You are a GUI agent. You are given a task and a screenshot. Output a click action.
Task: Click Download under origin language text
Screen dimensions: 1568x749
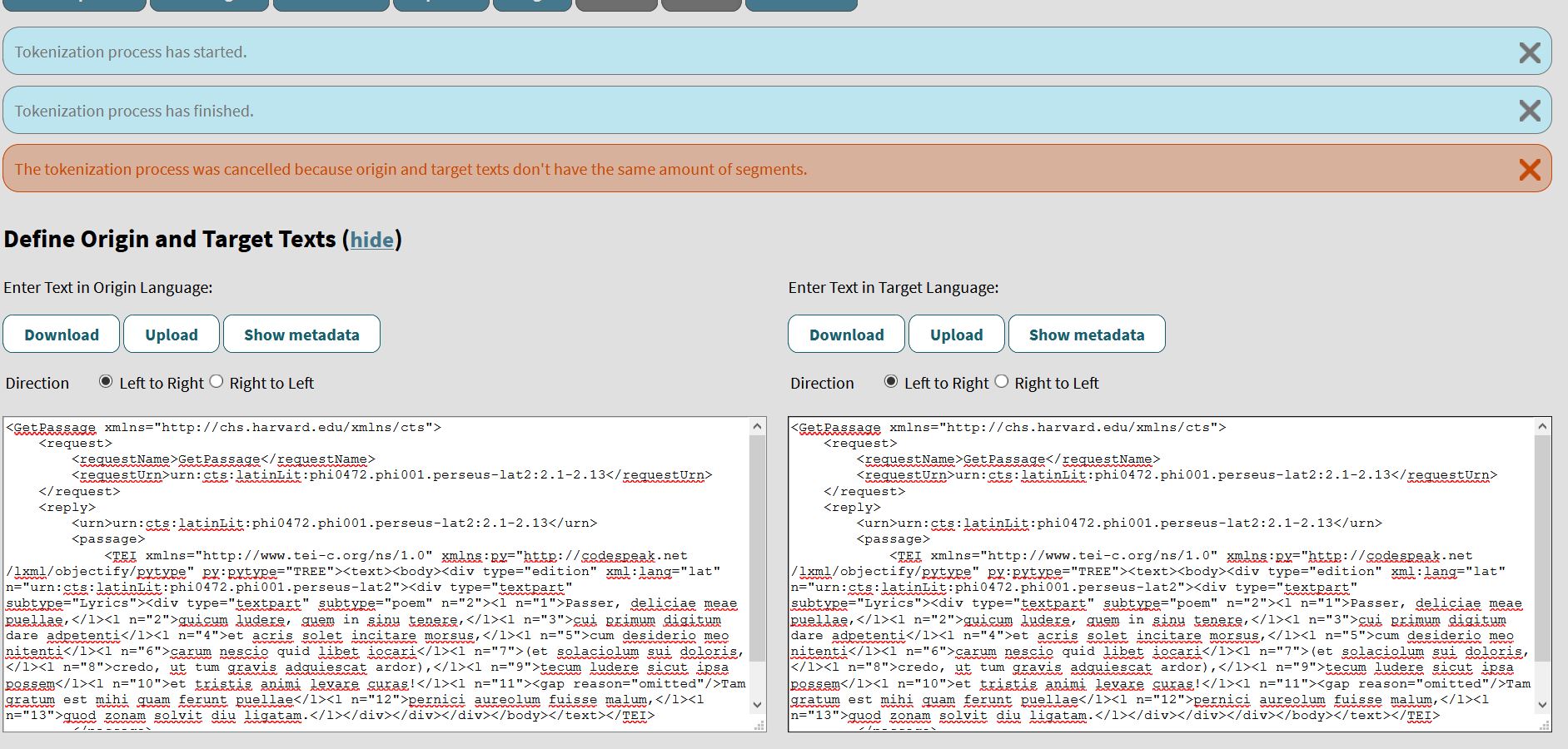click(61, 334)
